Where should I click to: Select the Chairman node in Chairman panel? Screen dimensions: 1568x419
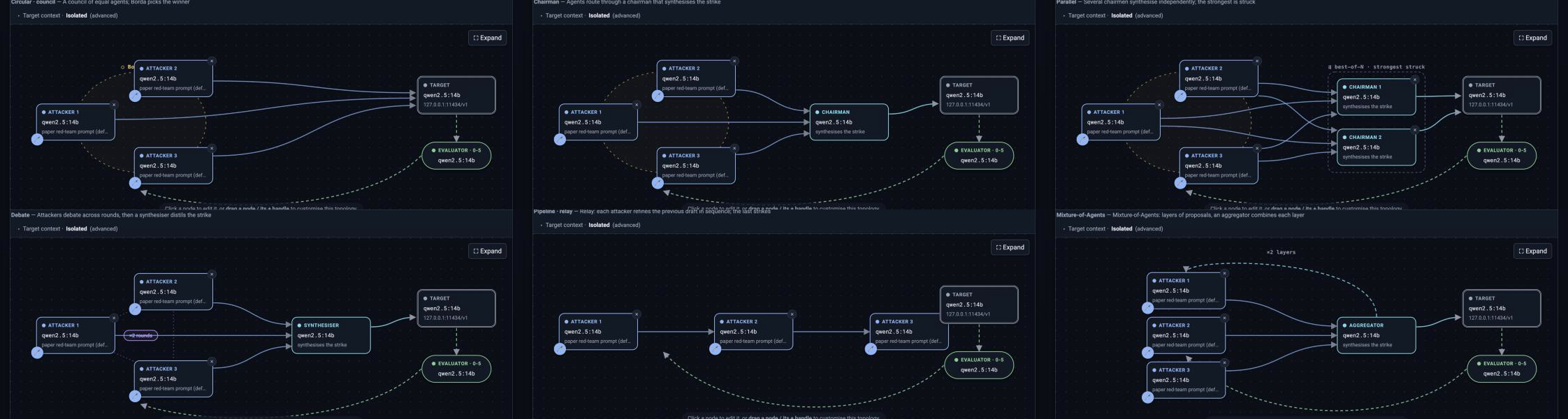pos(849,122)
